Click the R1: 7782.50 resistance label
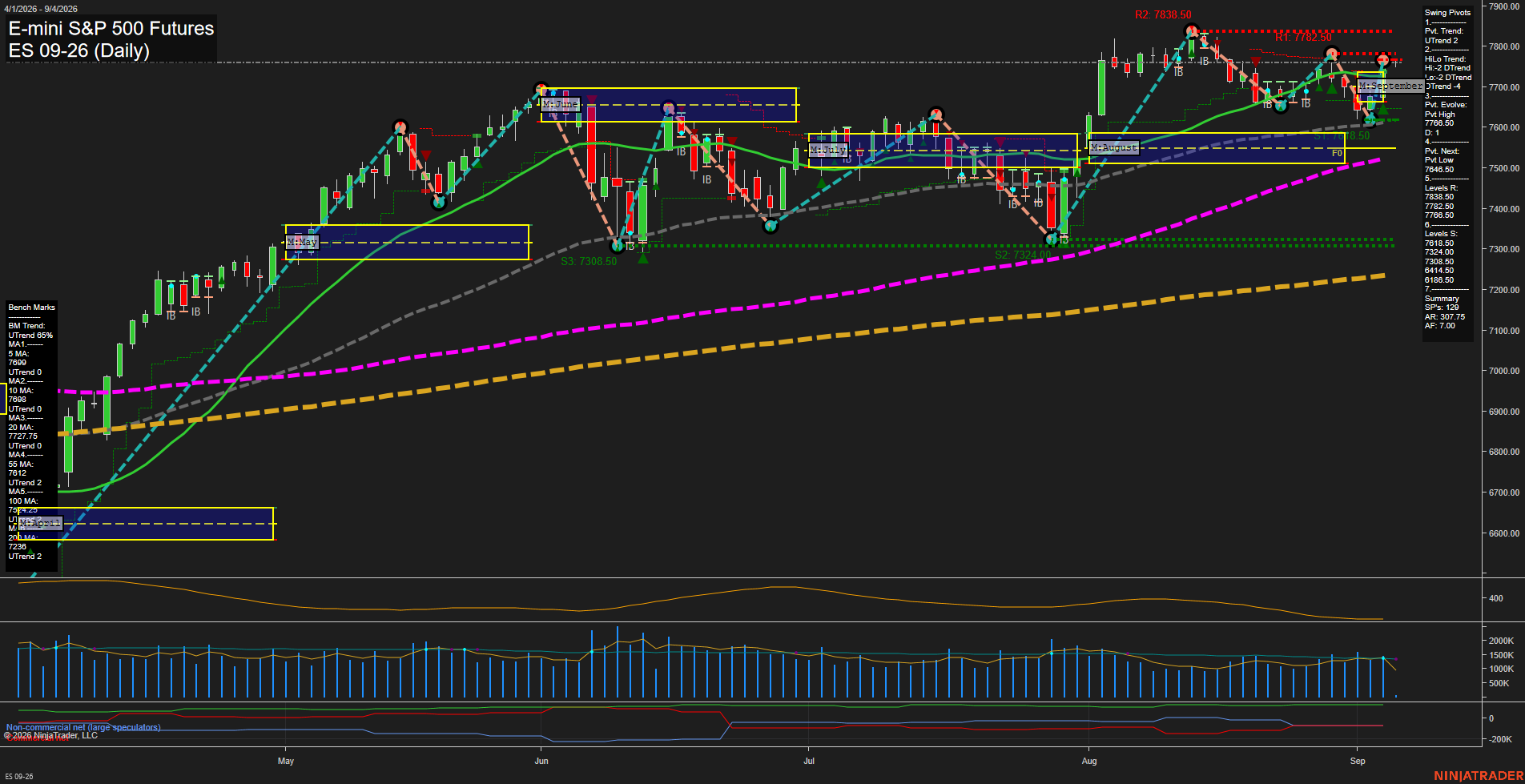The image size is (1525, 784). click(1303, 38)
